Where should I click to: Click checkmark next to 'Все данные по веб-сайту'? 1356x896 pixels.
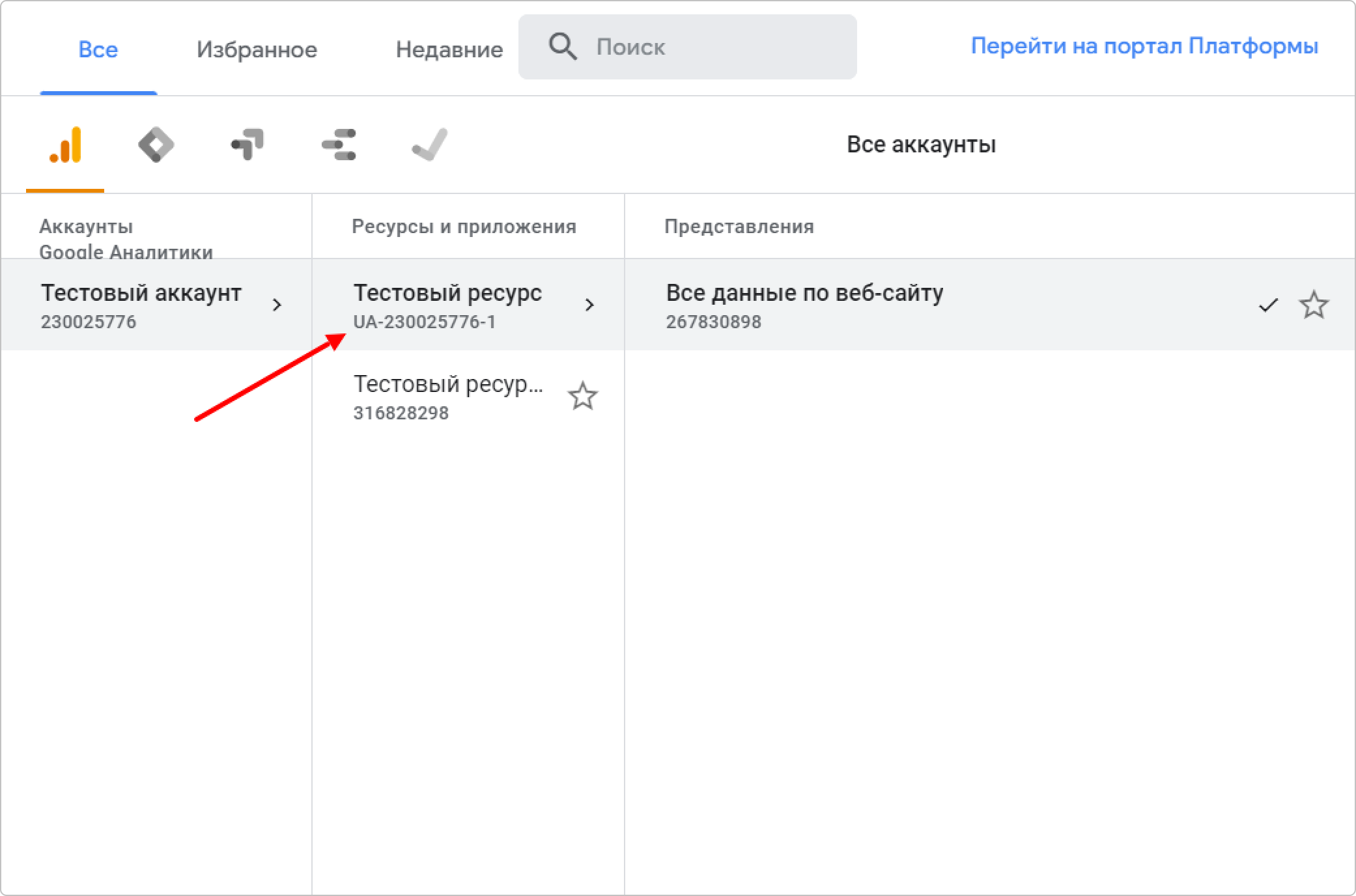click(x=1268, y=305)
